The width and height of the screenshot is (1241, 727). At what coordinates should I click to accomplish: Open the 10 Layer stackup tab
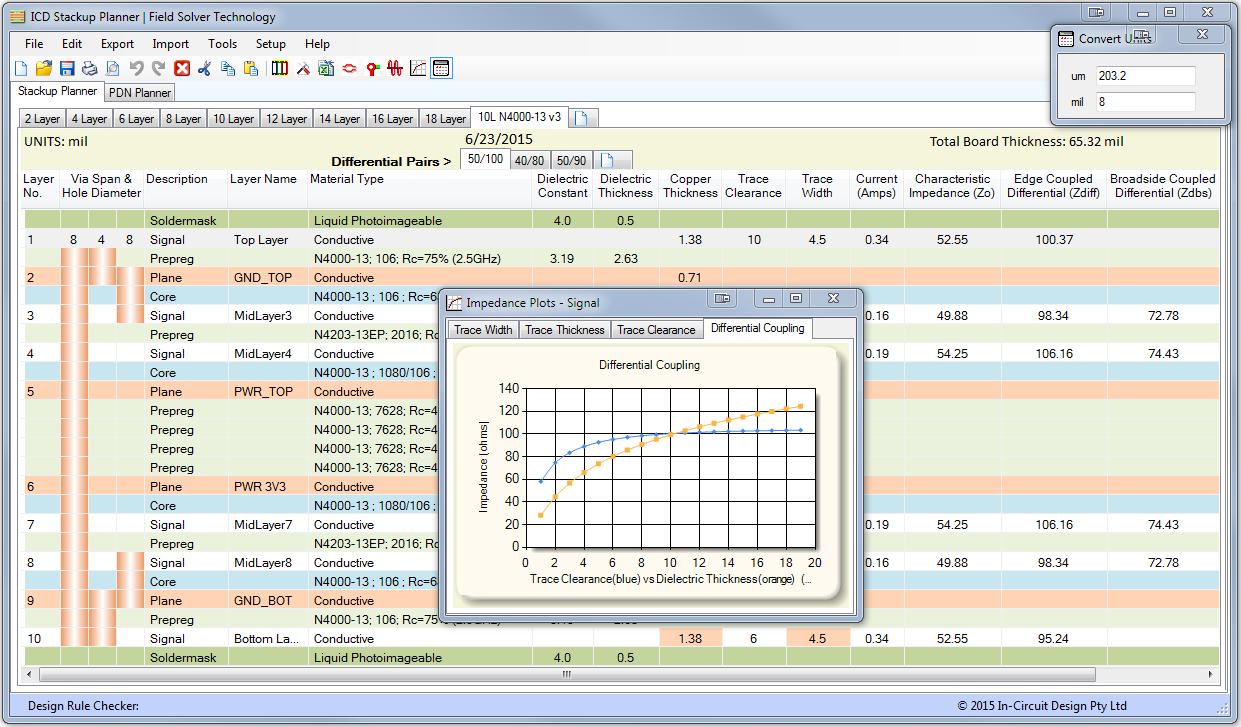tap(233, 119)
